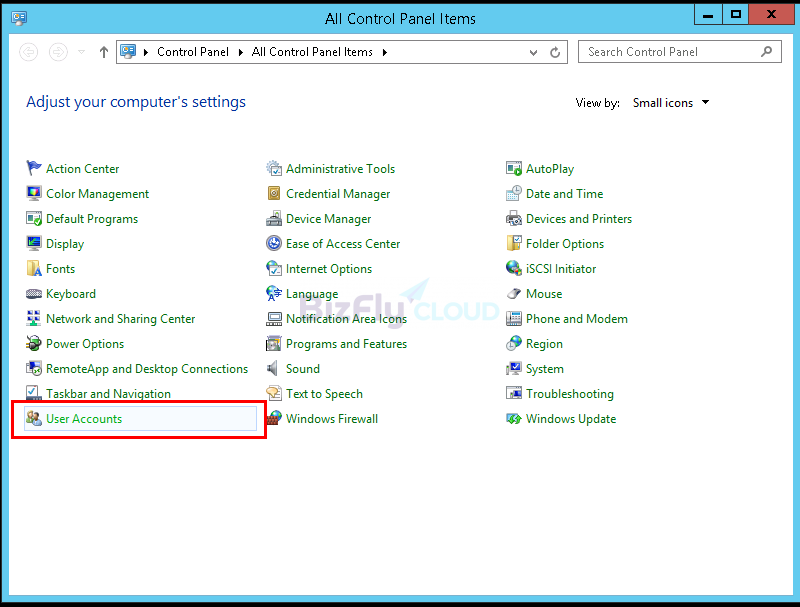Click the Control Panel breadcrumb
The image size is (800, 607).
click(193, 52)
